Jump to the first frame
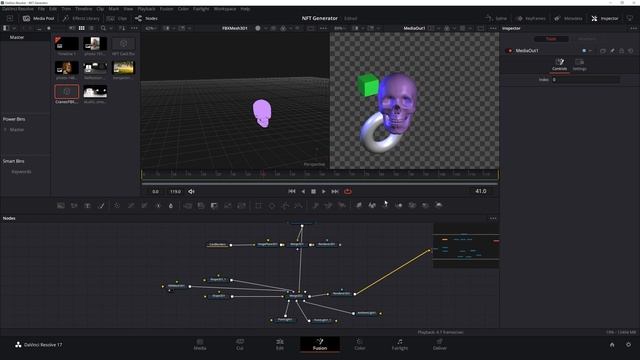Image resolution: width=640 pixels, height=360 pixels. pyautogui.click(x=292, y=191)
